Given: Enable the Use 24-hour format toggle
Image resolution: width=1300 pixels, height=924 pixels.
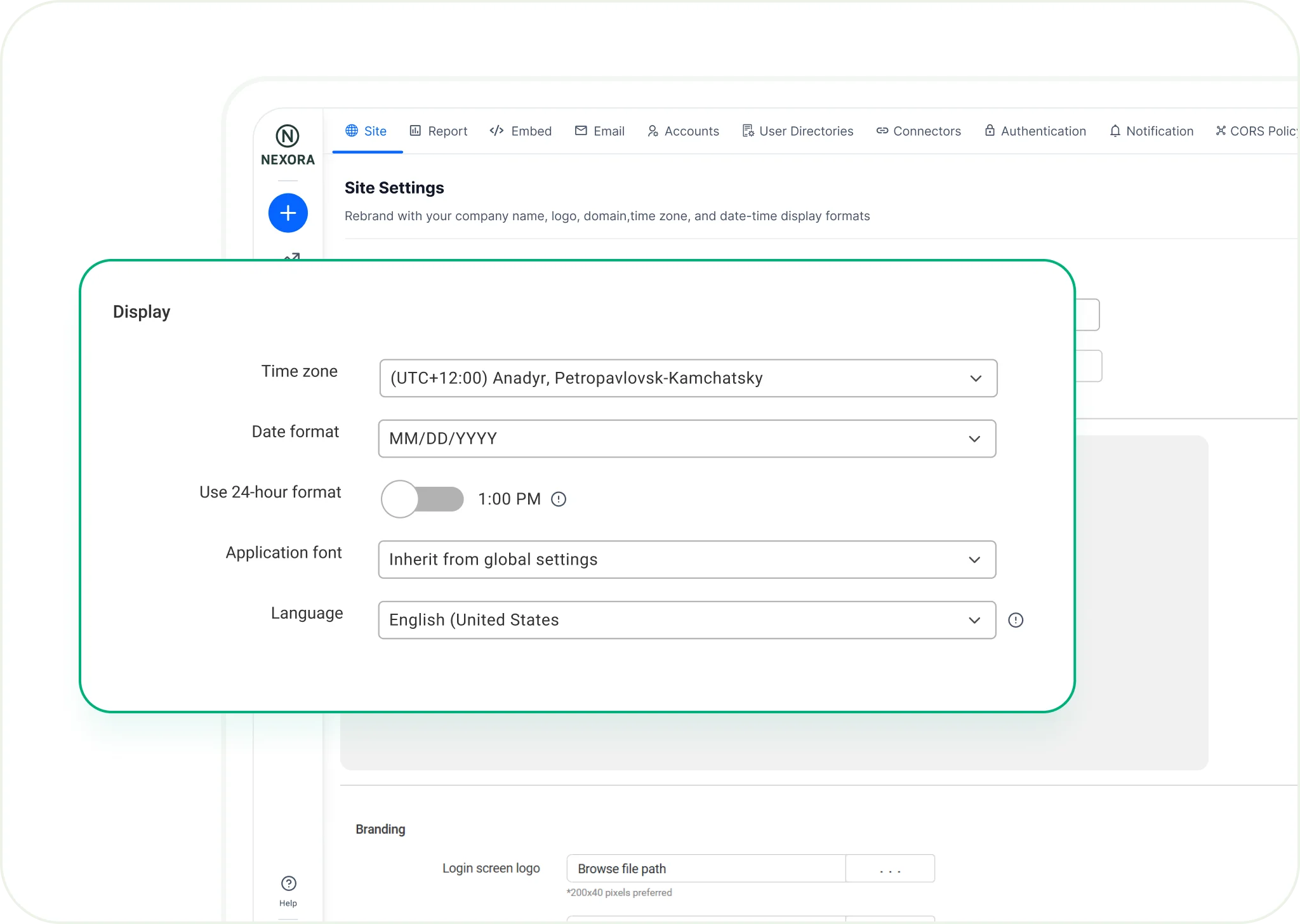Looking at the screenshot, I should [x=422, y=499].
